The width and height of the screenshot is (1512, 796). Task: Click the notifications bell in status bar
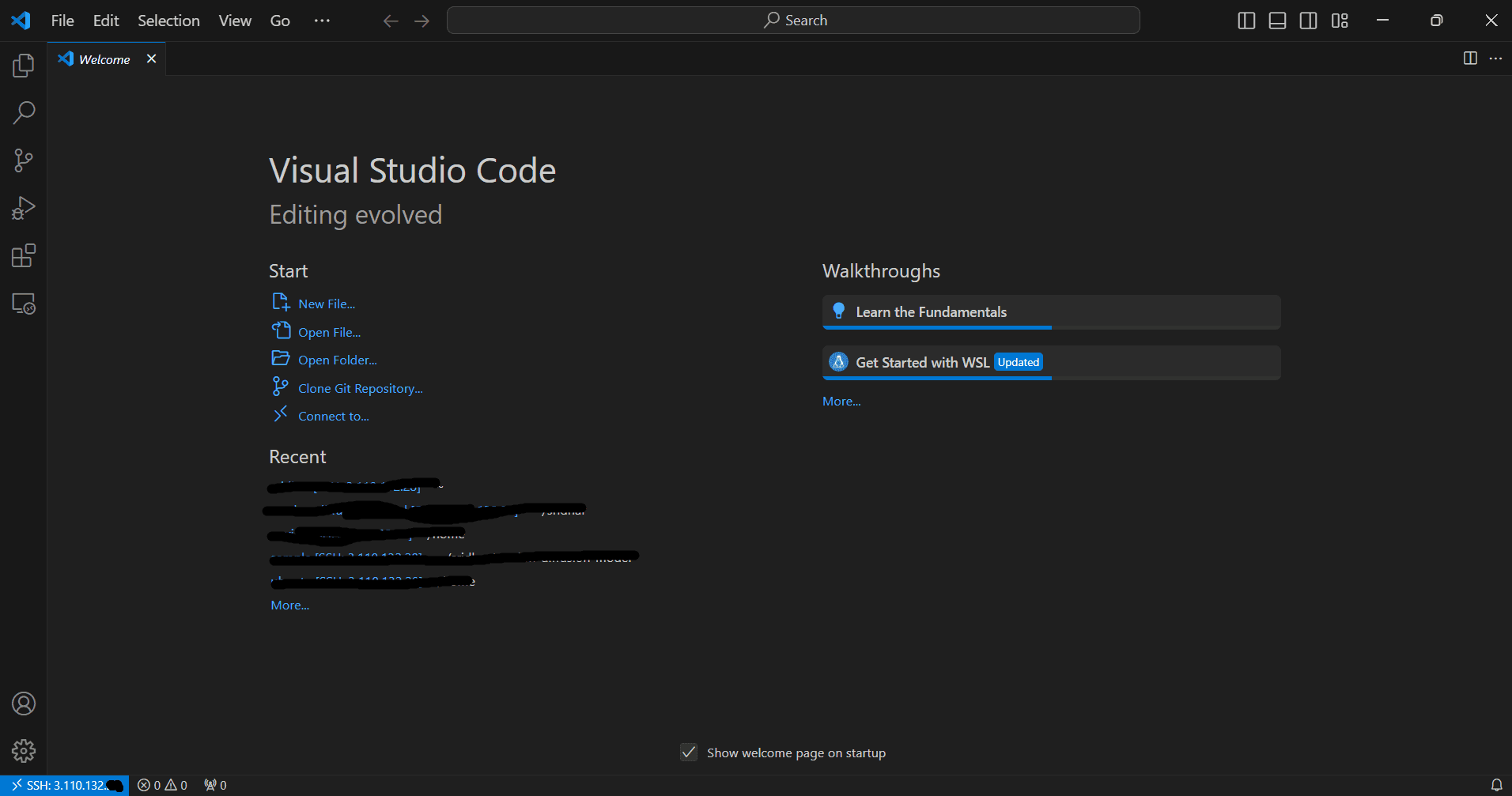(1496, 785)
